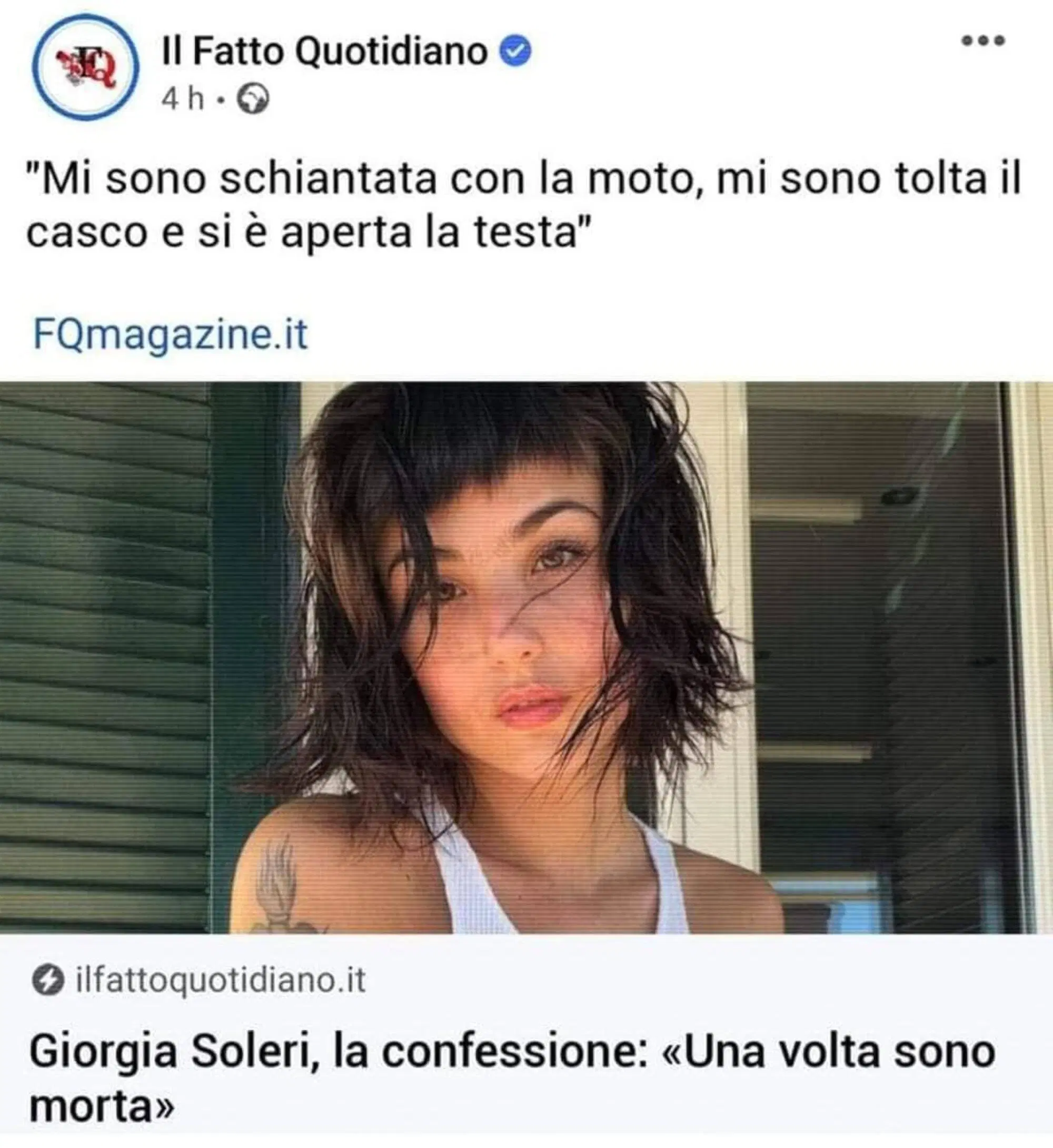Open the three-dot post options menu
The width and height of the screenshot is (1053, 1148).
coord(983,41)
